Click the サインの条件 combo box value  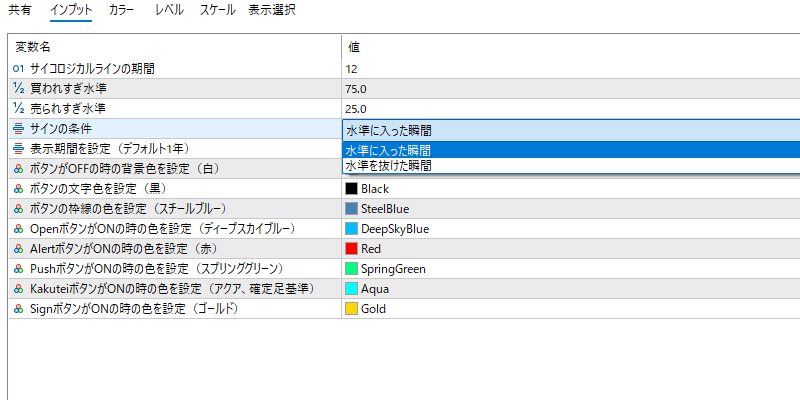pyautogui.click(x=571, y=130)
